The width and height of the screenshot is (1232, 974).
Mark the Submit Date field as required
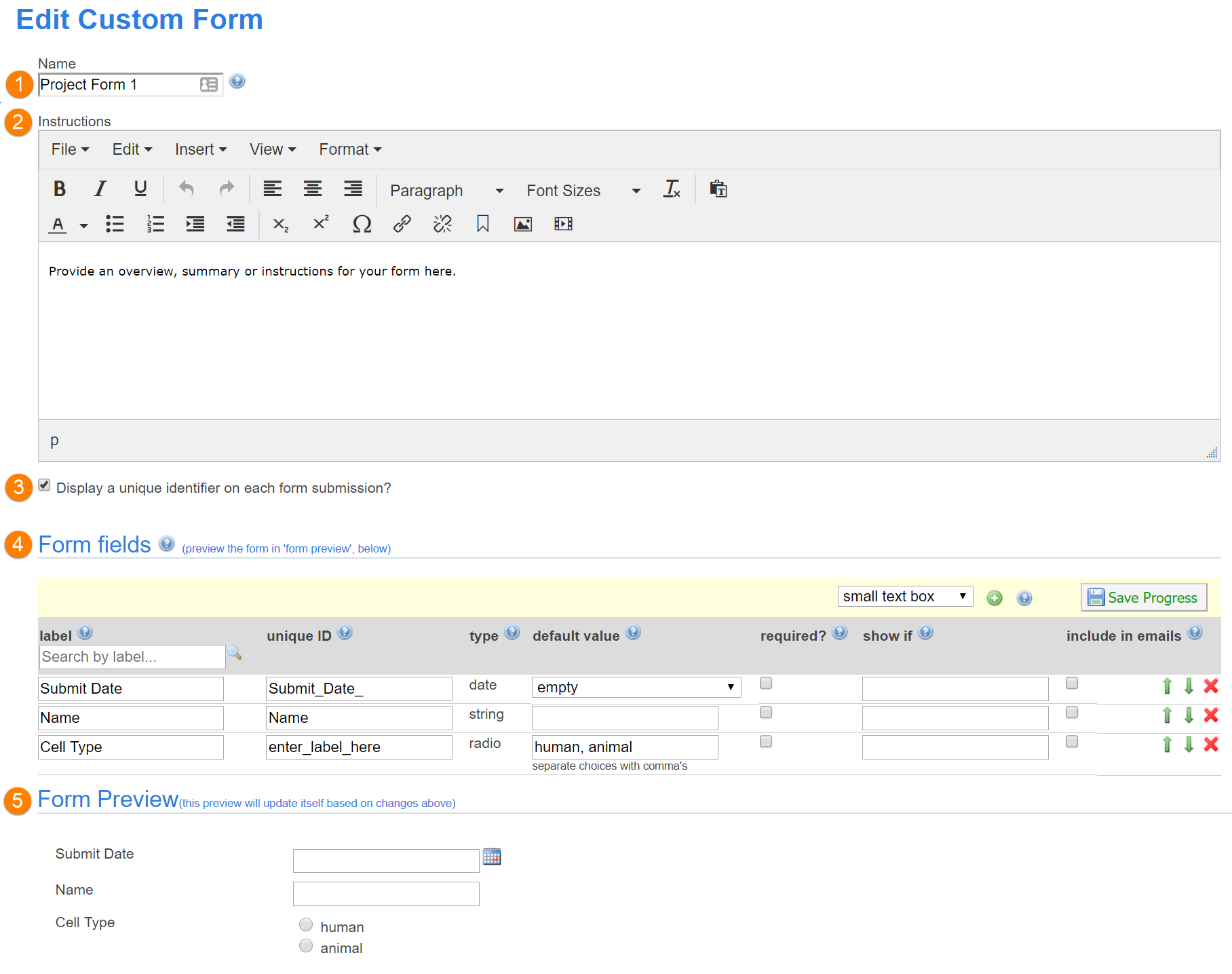(766, 683)
